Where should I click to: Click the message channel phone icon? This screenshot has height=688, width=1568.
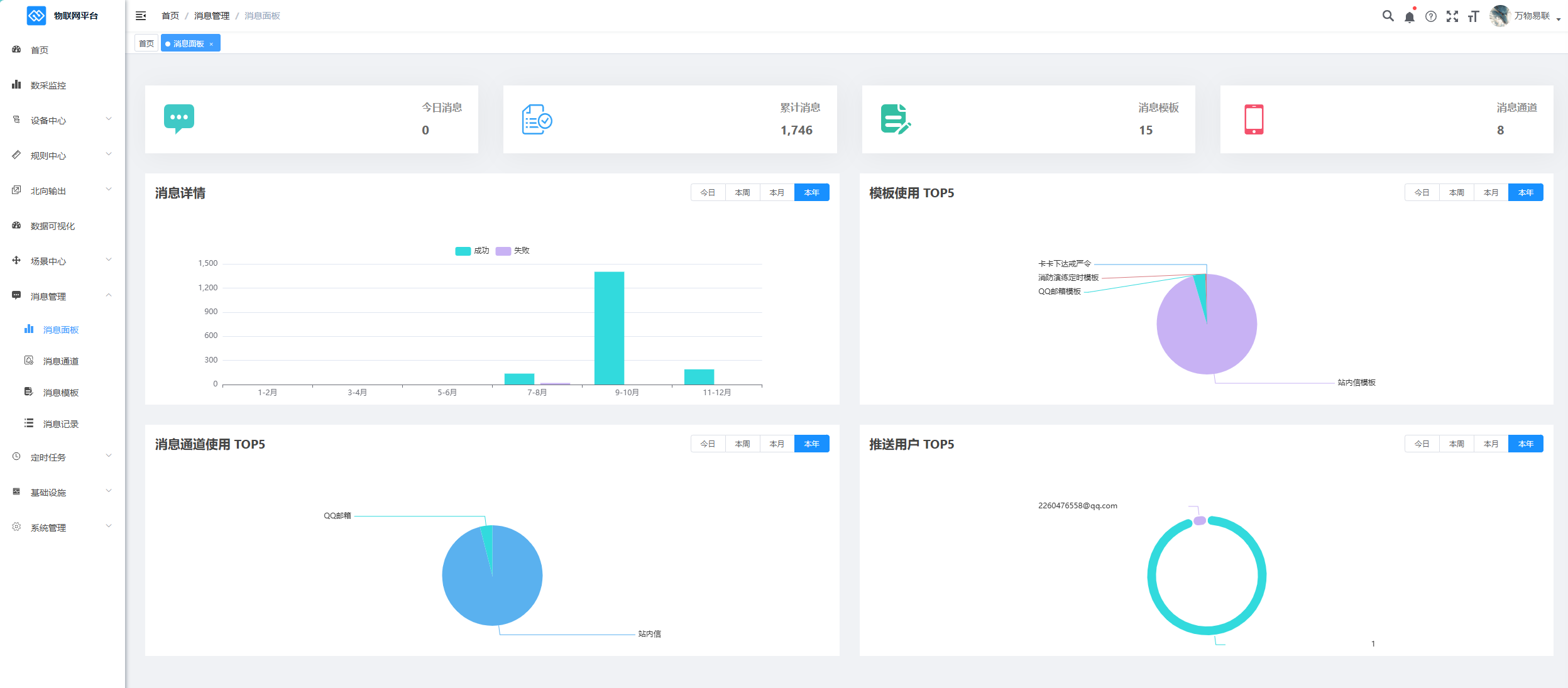pos(1254,119)
